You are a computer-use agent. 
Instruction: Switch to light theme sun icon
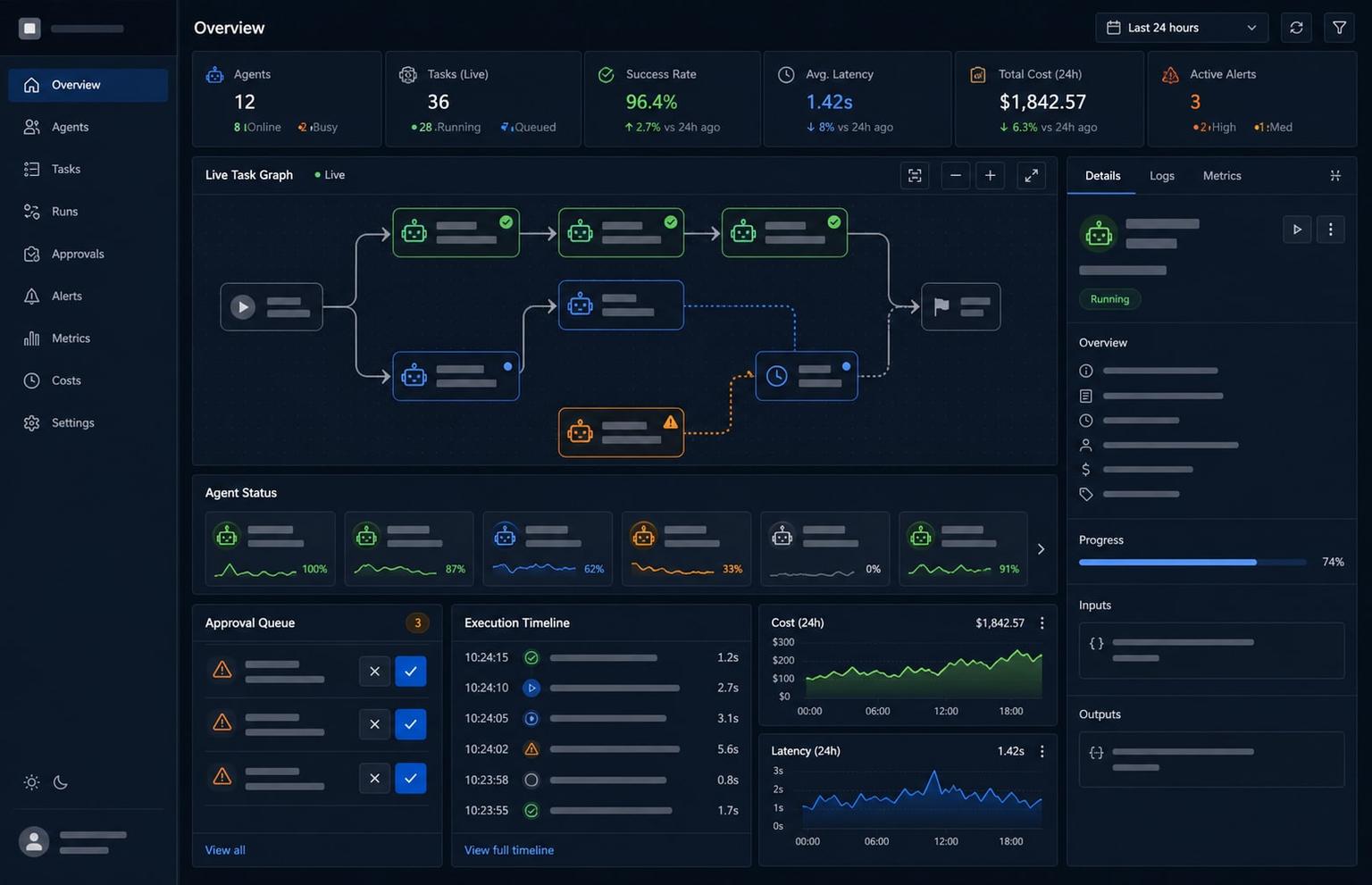(x=31, y=782)
